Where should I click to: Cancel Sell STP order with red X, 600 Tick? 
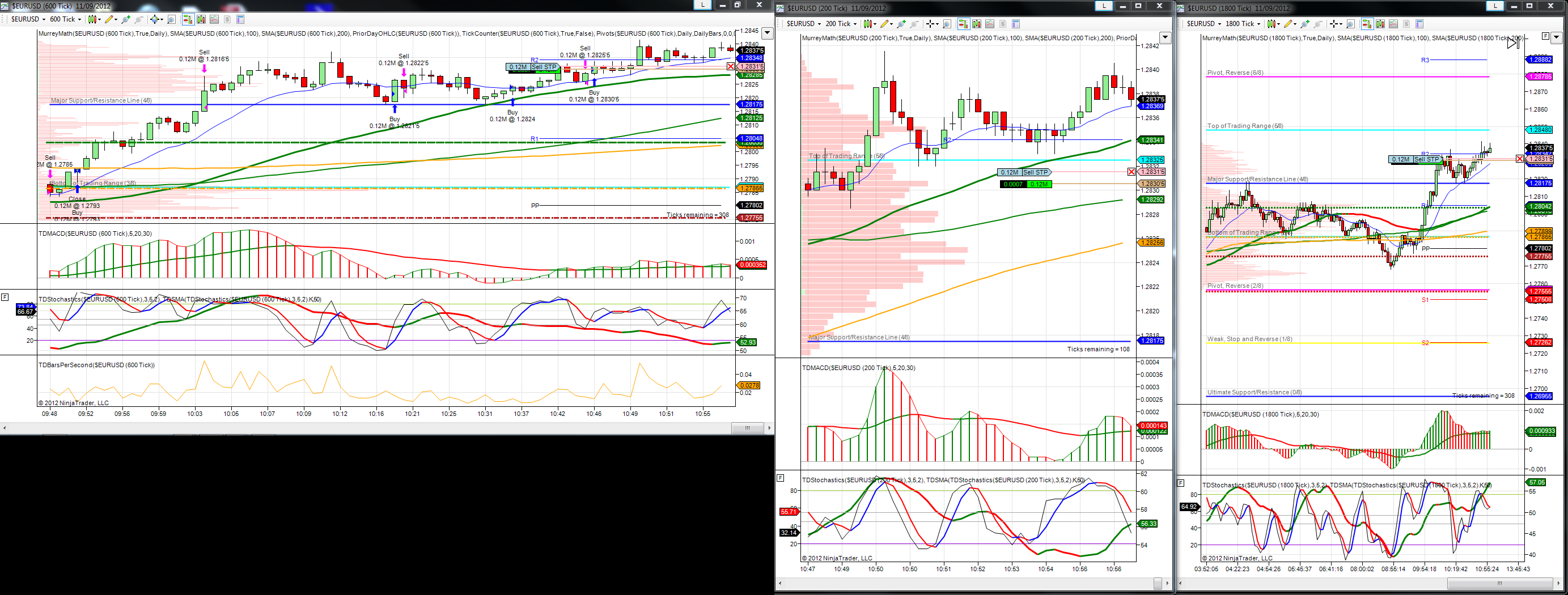click(731, 67)
